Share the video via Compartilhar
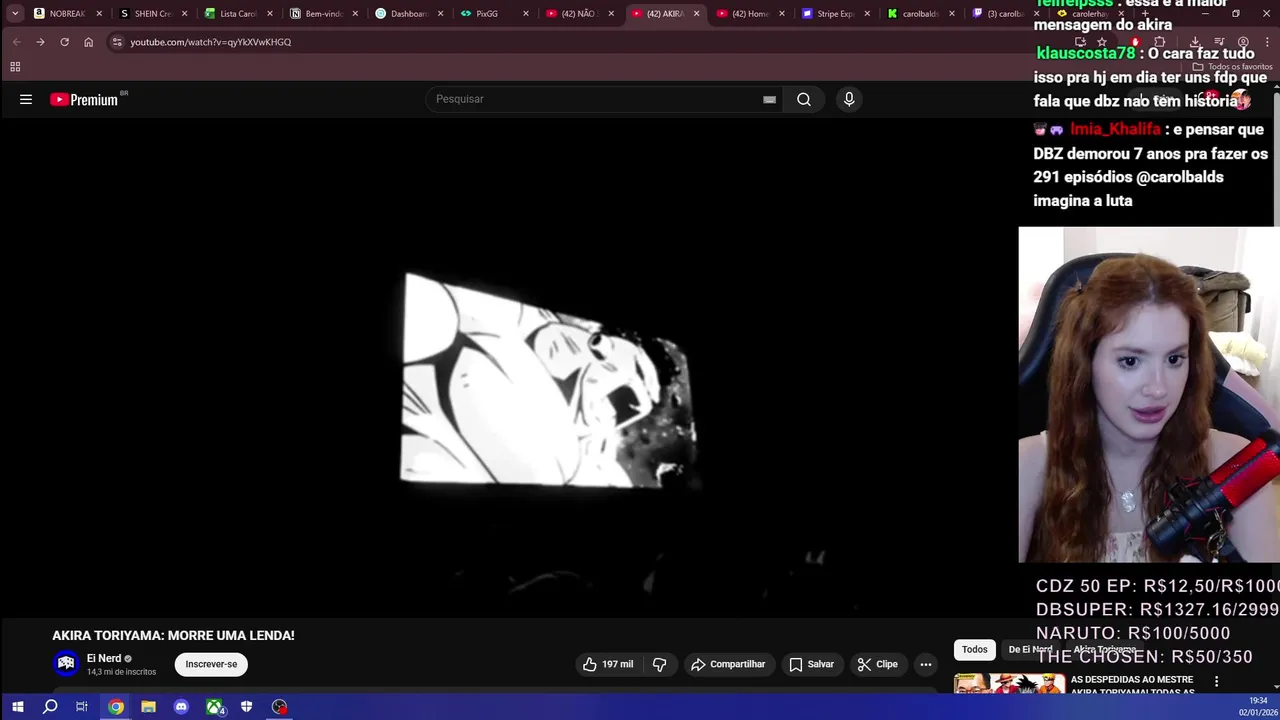 coord(728,664)
